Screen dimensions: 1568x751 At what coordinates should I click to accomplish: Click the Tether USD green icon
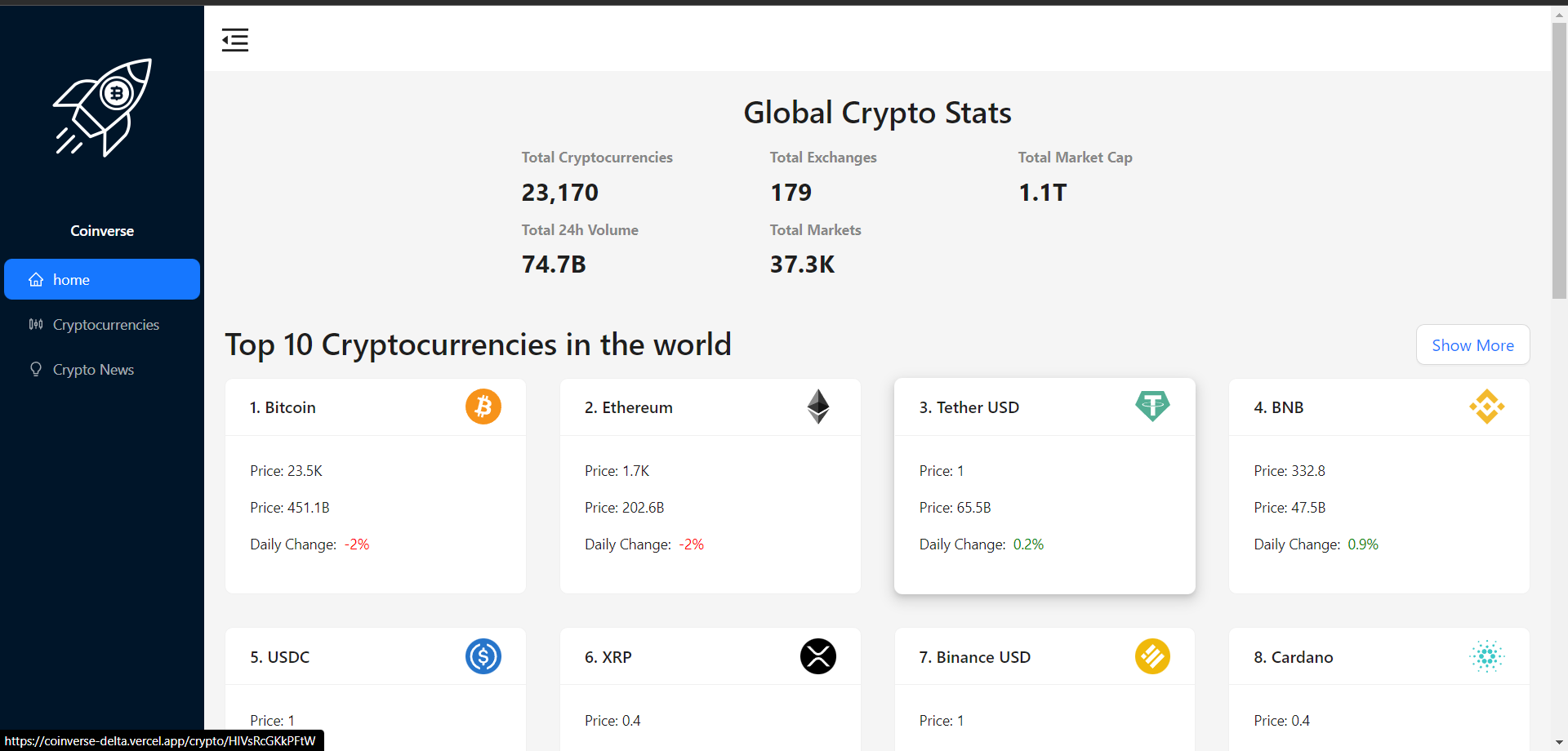coord(1152,407)
